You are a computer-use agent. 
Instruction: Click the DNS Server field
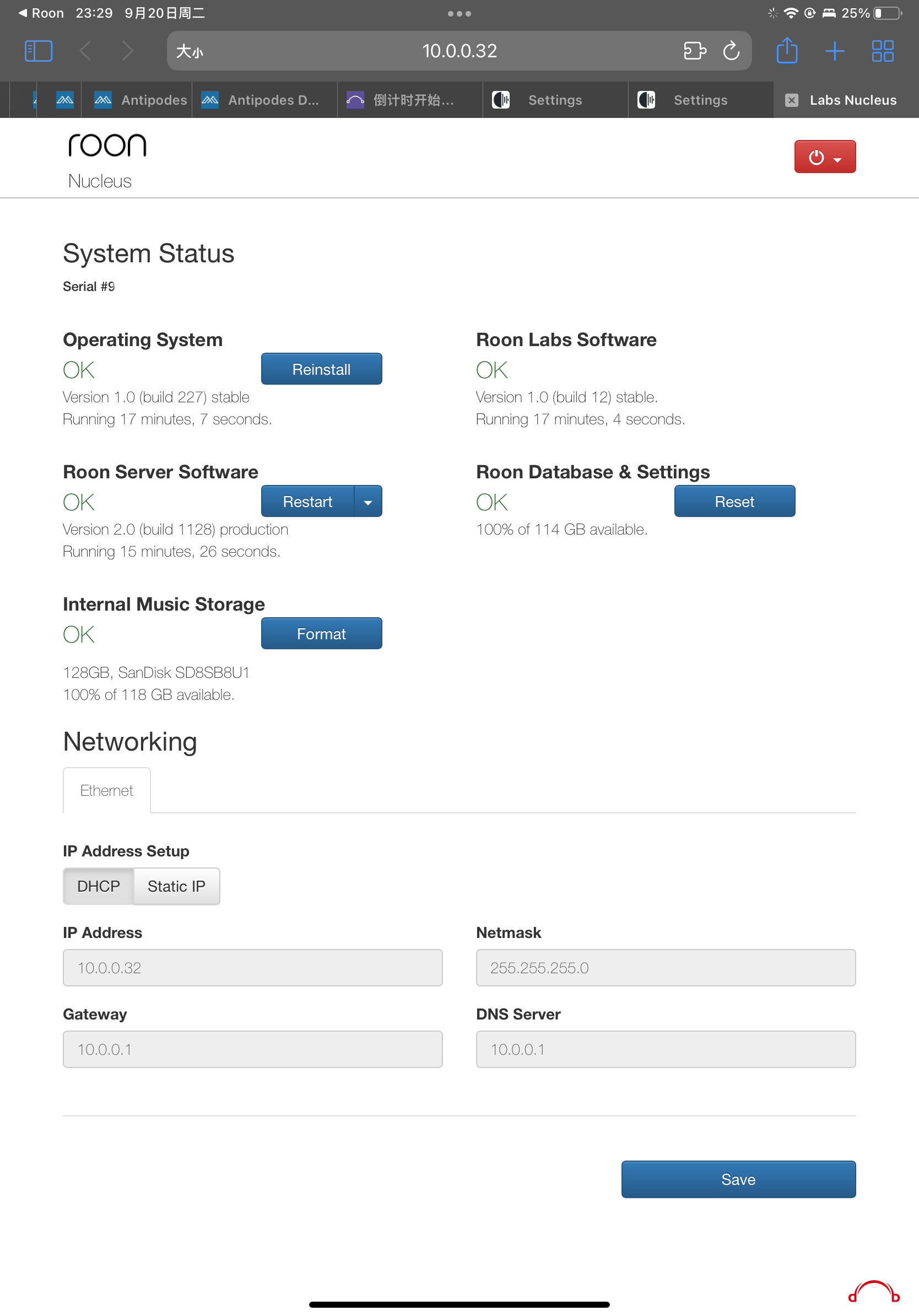tap(666, 1049)
